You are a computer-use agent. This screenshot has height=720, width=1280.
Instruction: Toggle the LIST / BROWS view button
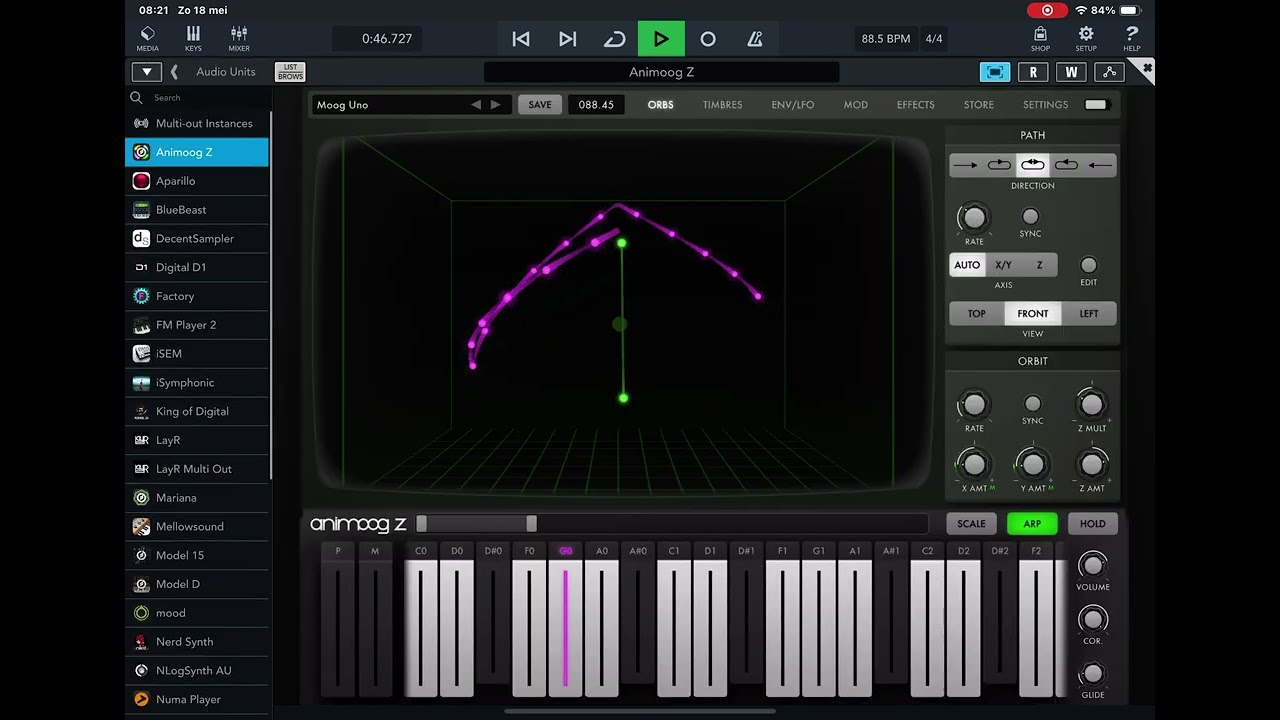290,72
